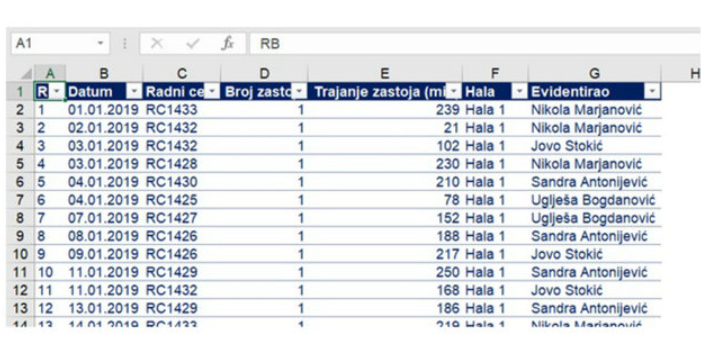Click cell with date 13.01.2019
This screenshot has width=701, height=360.
tap(103, 308)
